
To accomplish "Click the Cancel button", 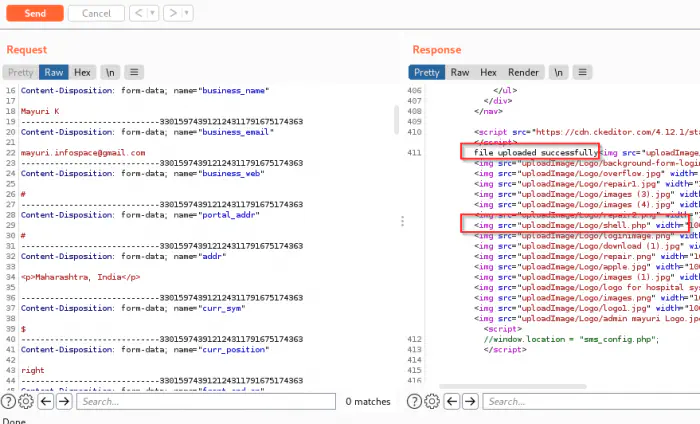I will tap(96, 14).
